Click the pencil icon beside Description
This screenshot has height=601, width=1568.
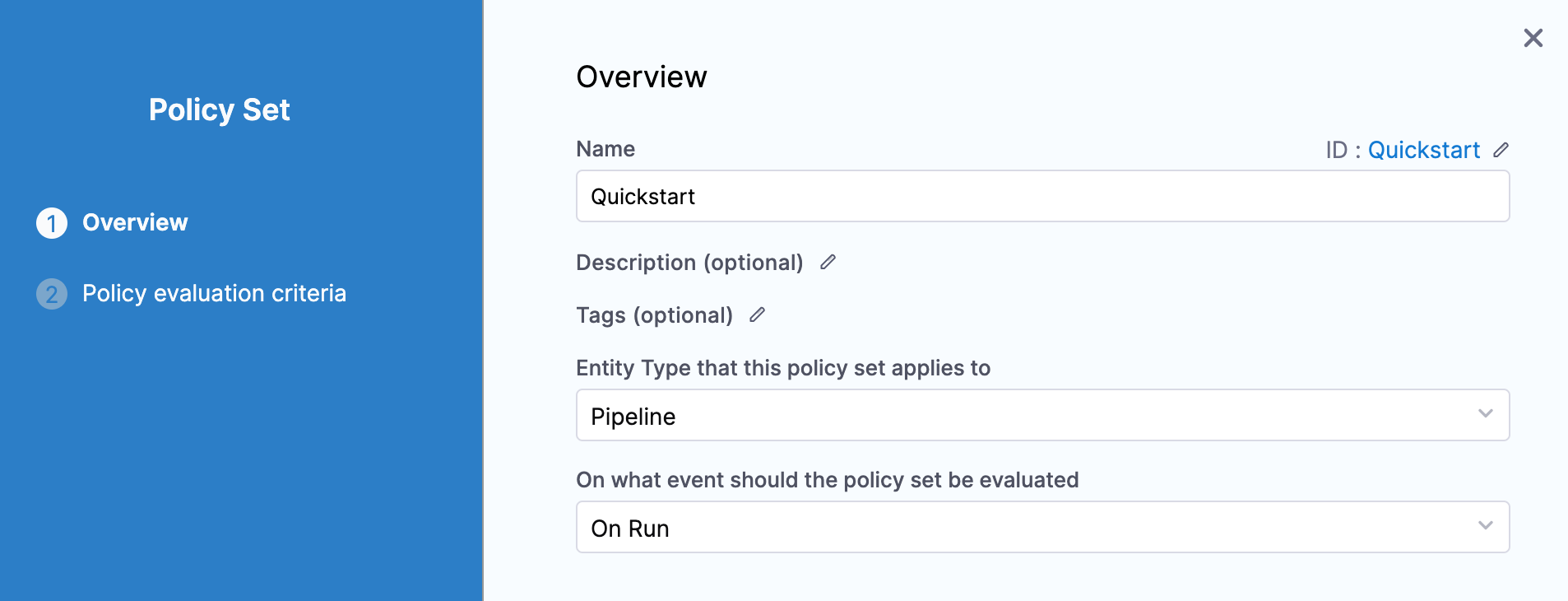(x=828, y=262)
